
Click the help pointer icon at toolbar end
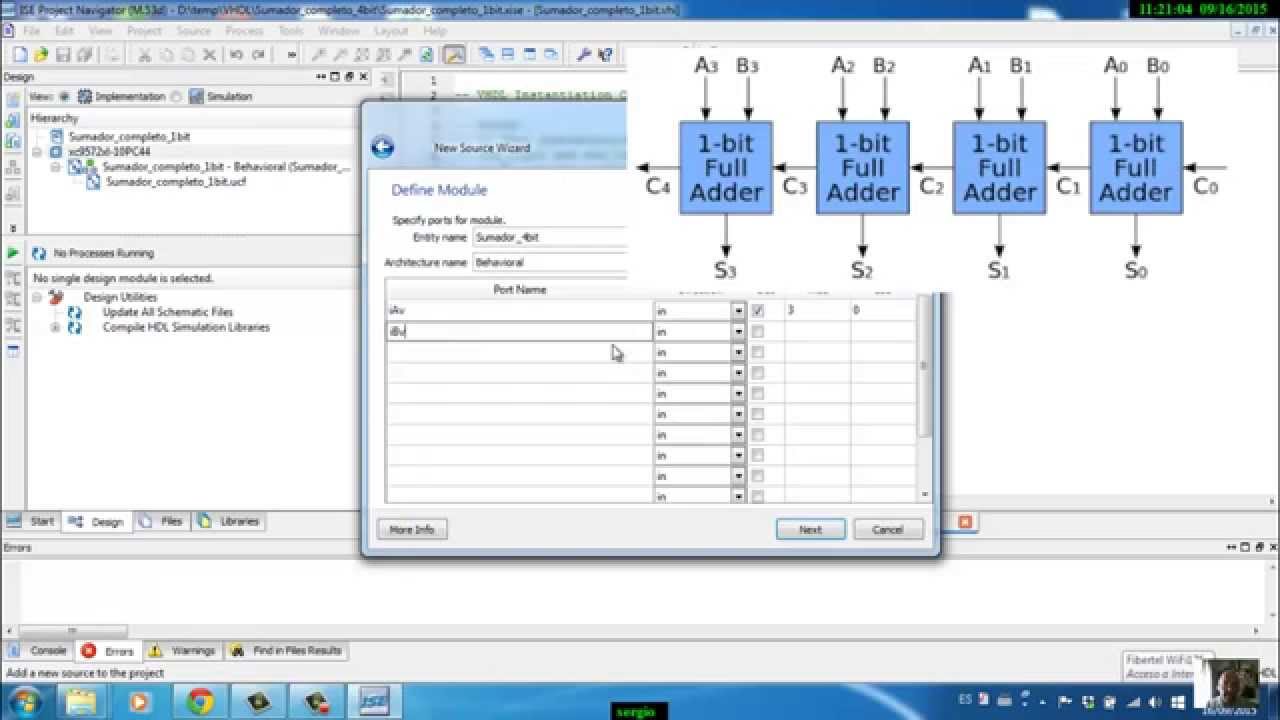pyautogui.click(x=606, y=55)
